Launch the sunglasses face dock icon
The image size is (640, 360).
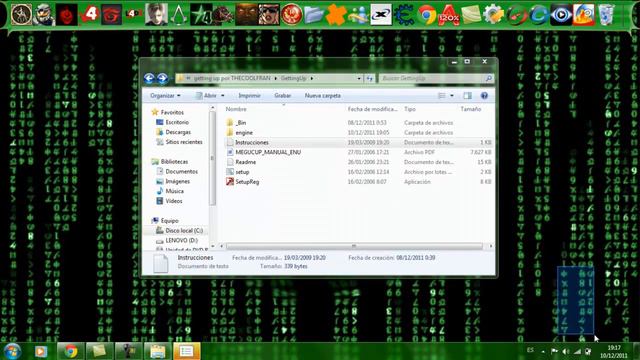269,15
